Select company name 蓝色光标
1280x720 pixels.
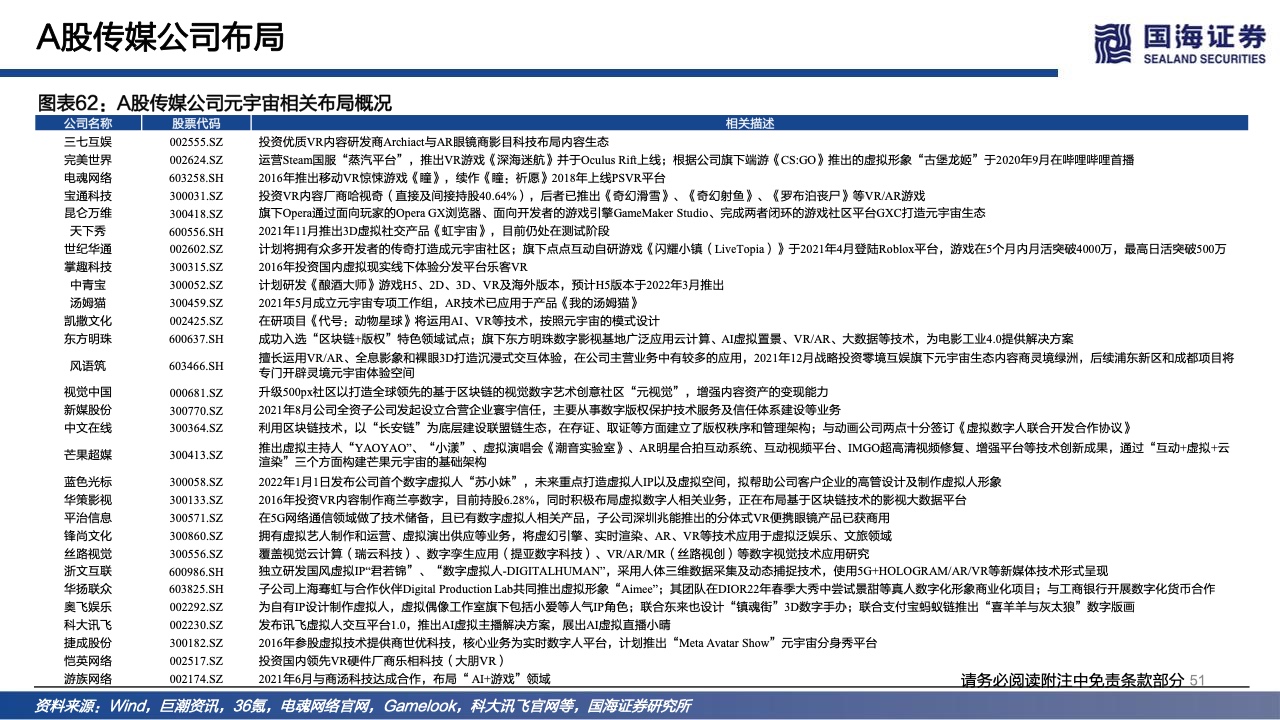tap(88, 481)
